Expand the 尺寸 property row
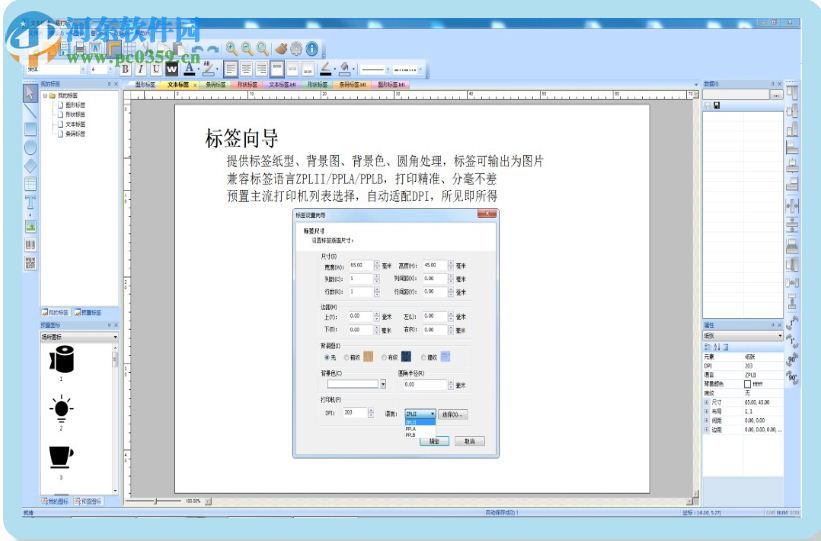The width and height of the screenshot is (821, 541). tap(707, 402)
